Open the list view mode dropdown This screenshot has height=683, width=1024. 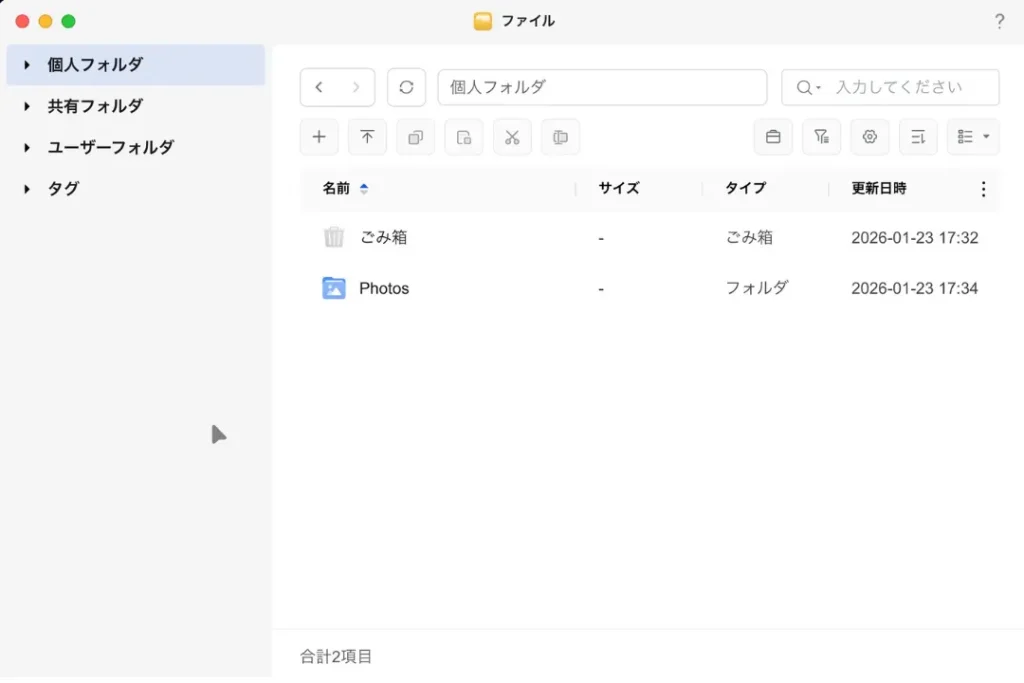click(972, 137)
